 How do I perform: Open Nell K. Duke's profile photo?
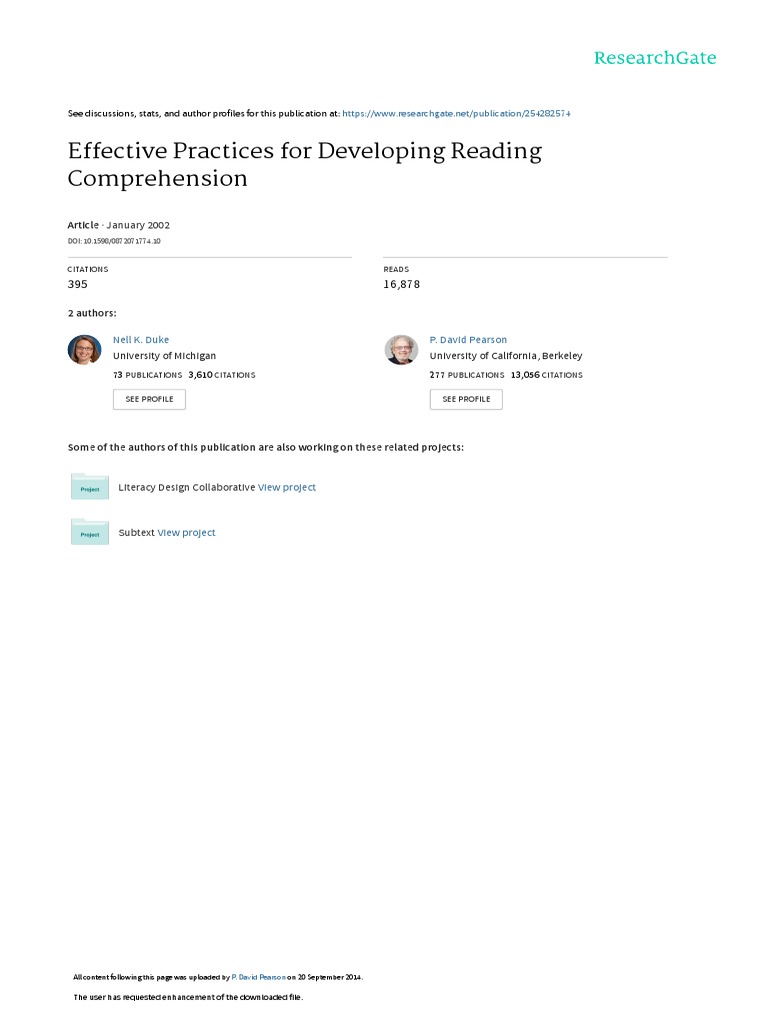[84, 350]
